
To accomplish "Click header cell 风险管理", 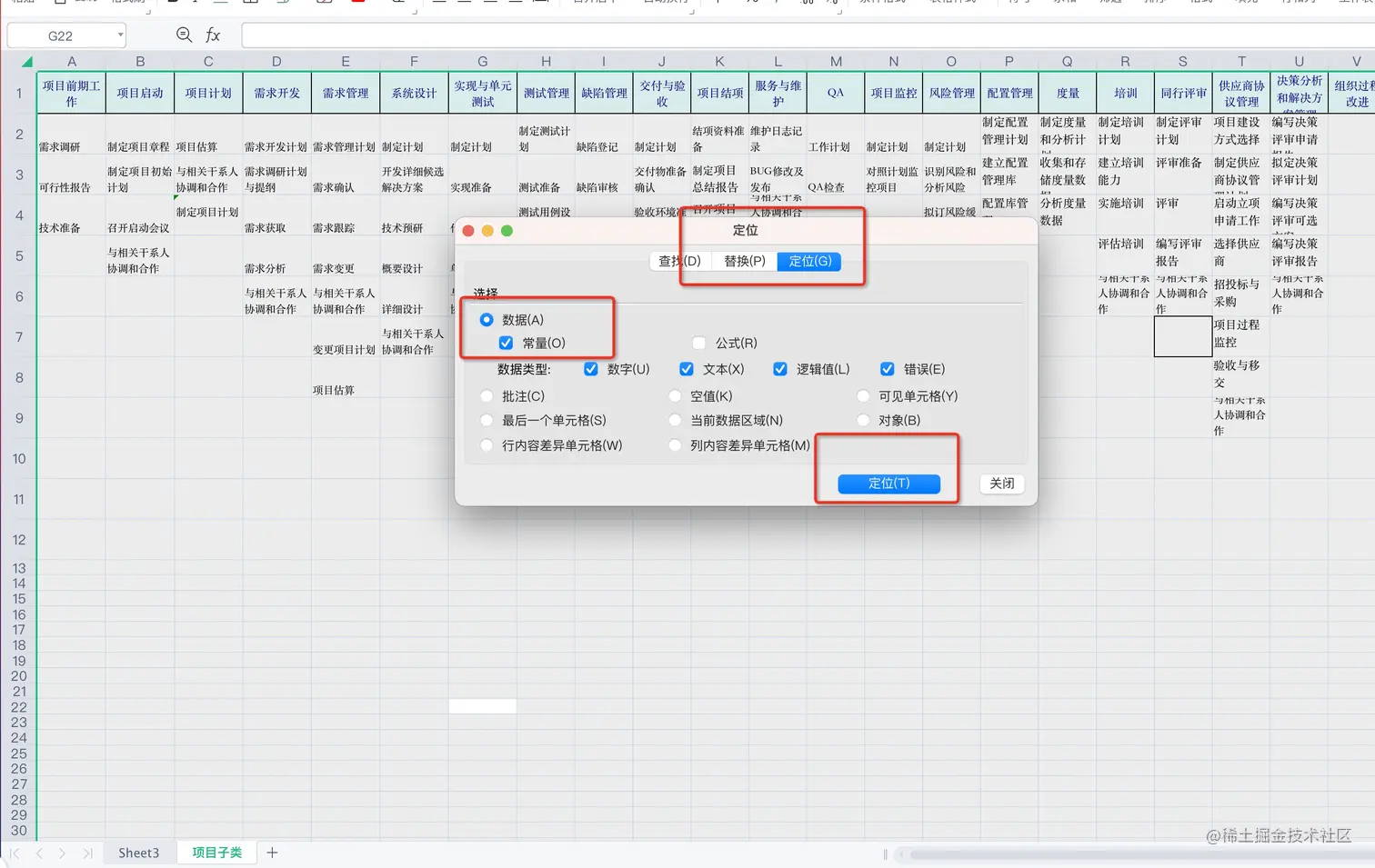I will (x=951, y=94).
